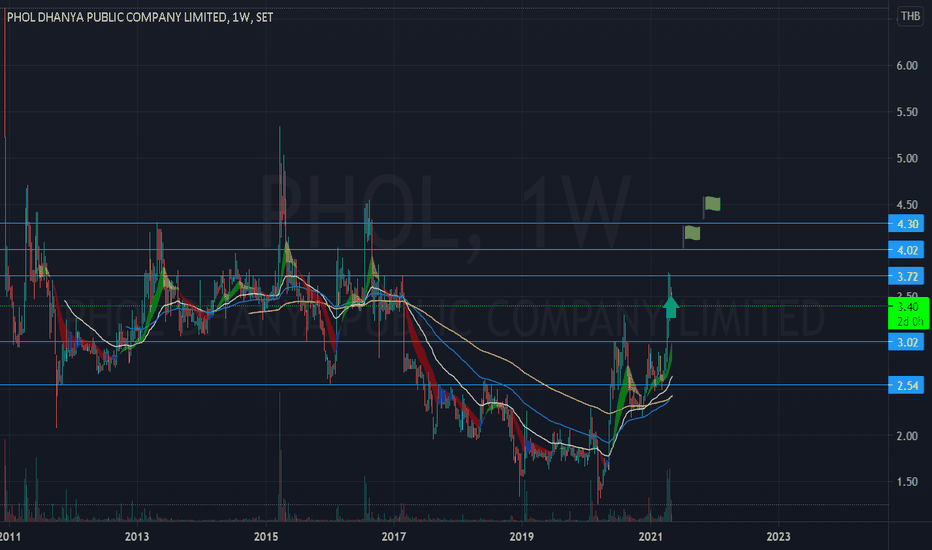Screen dimensions: 932x550
Task: Click the 6.00 price axis label
Action: tap(906, 65)
